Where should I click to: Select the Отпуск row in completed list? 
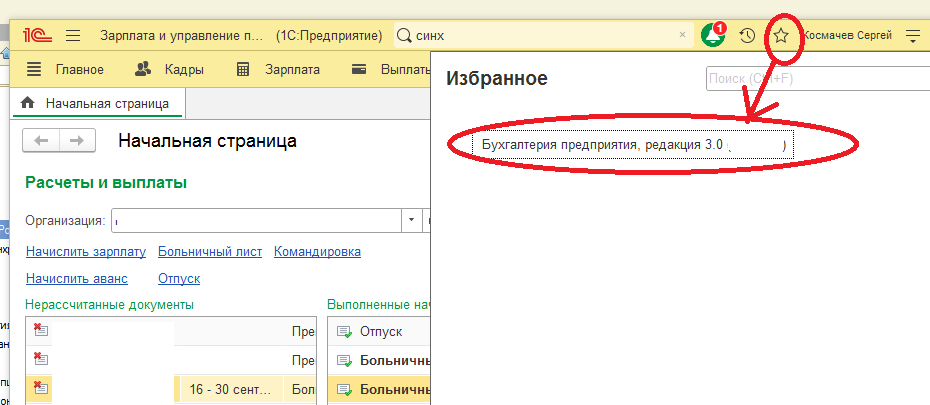coord(379,331)
